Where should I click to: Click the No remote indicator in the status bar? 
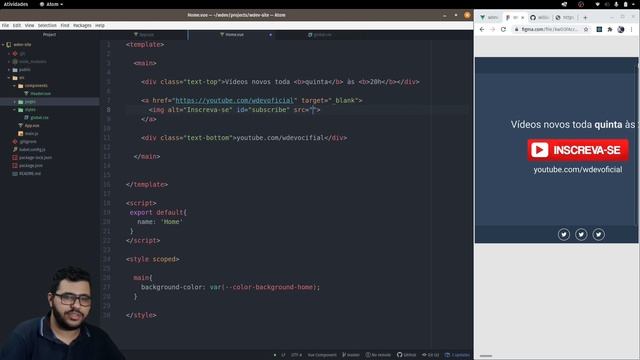tap(378, 355)
